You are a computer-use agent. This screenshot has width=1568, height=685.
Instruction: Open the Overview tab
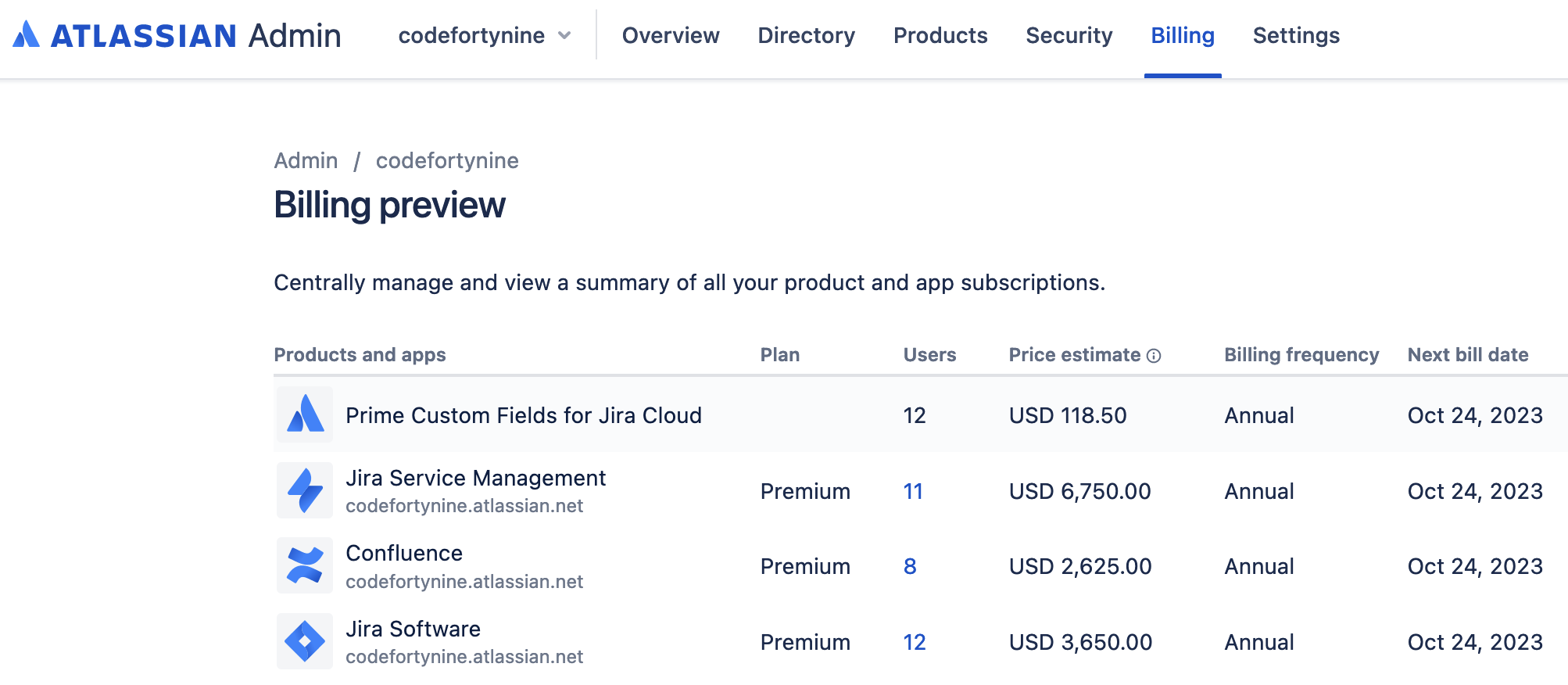pyautogui.click(x=670, y=36)
